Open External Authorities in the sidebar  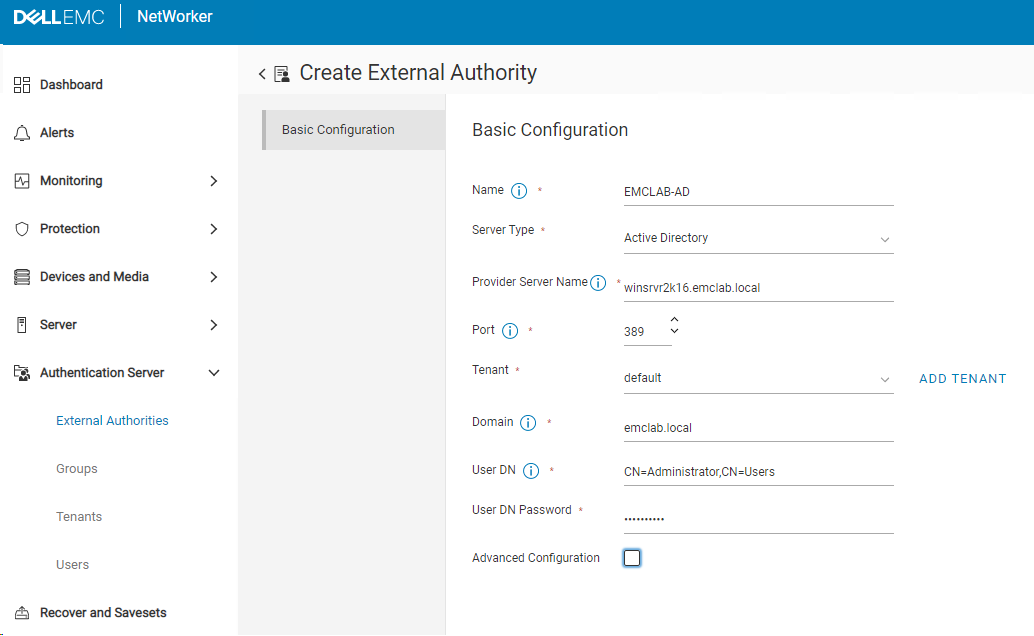tap(112, 420)
